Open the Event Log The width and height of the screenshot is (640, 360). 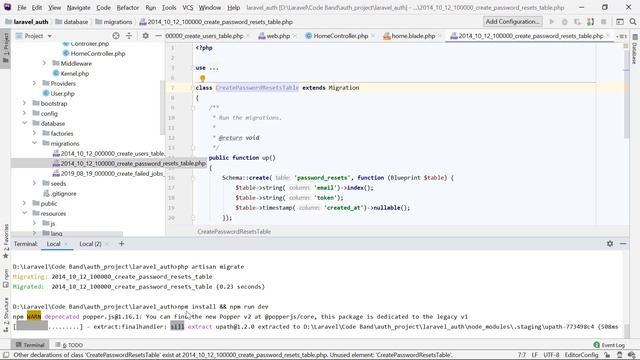point(609,345)
